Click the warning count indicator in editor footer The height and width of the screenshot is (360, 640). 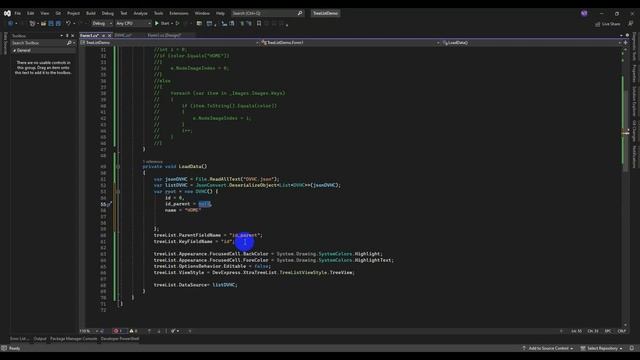133,331
